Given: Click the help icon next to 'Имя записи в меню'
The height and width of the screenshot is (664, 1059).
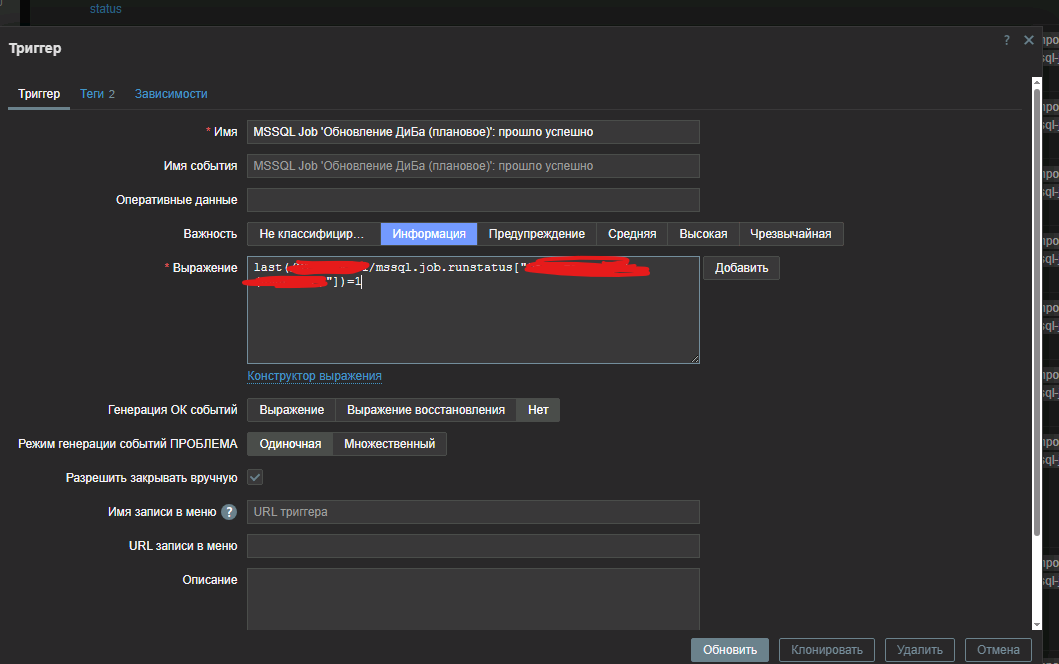Looking at the screenshot, I should click(229, 512).
